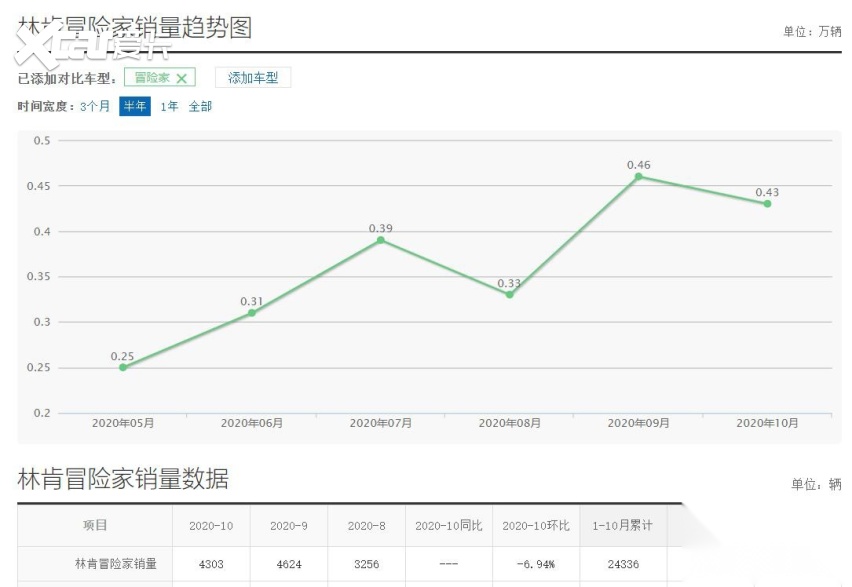Select the 4624 sales cell for 2020-9
This screenshot has height=587, width=852.
pos(289,564)
